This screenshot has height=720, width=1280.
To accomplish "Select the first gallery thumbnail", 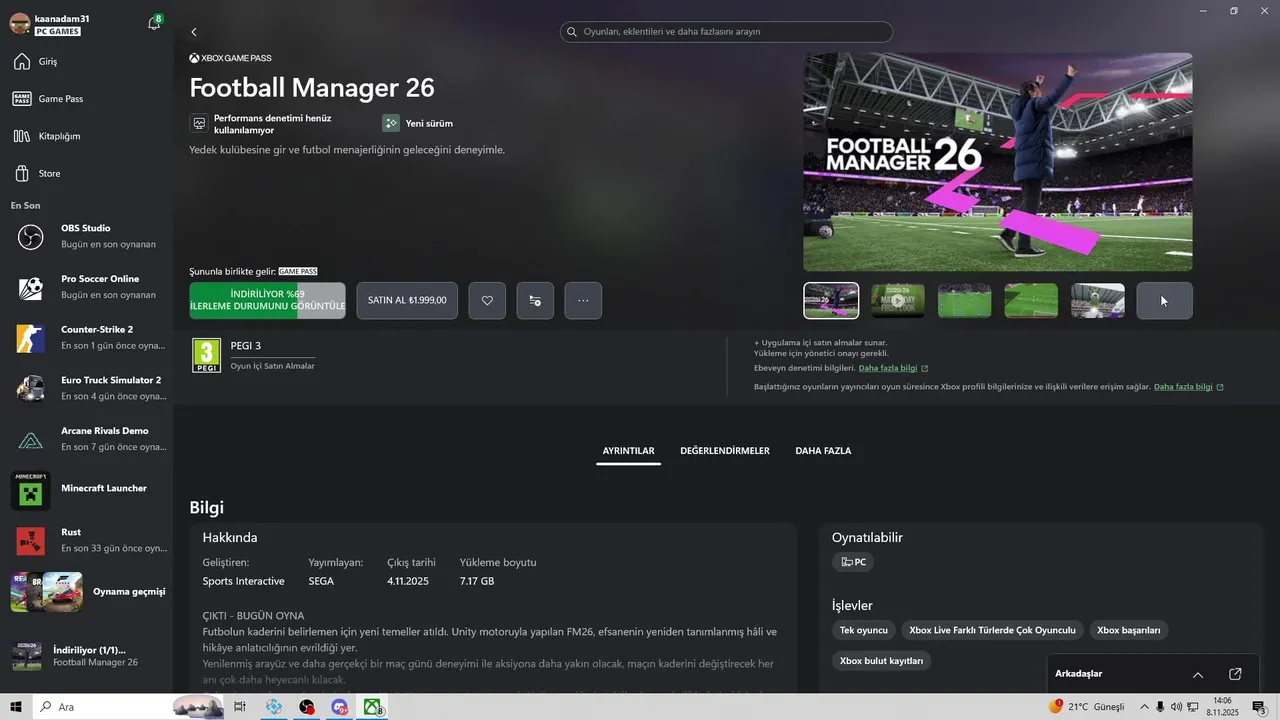I will (831, 300).
